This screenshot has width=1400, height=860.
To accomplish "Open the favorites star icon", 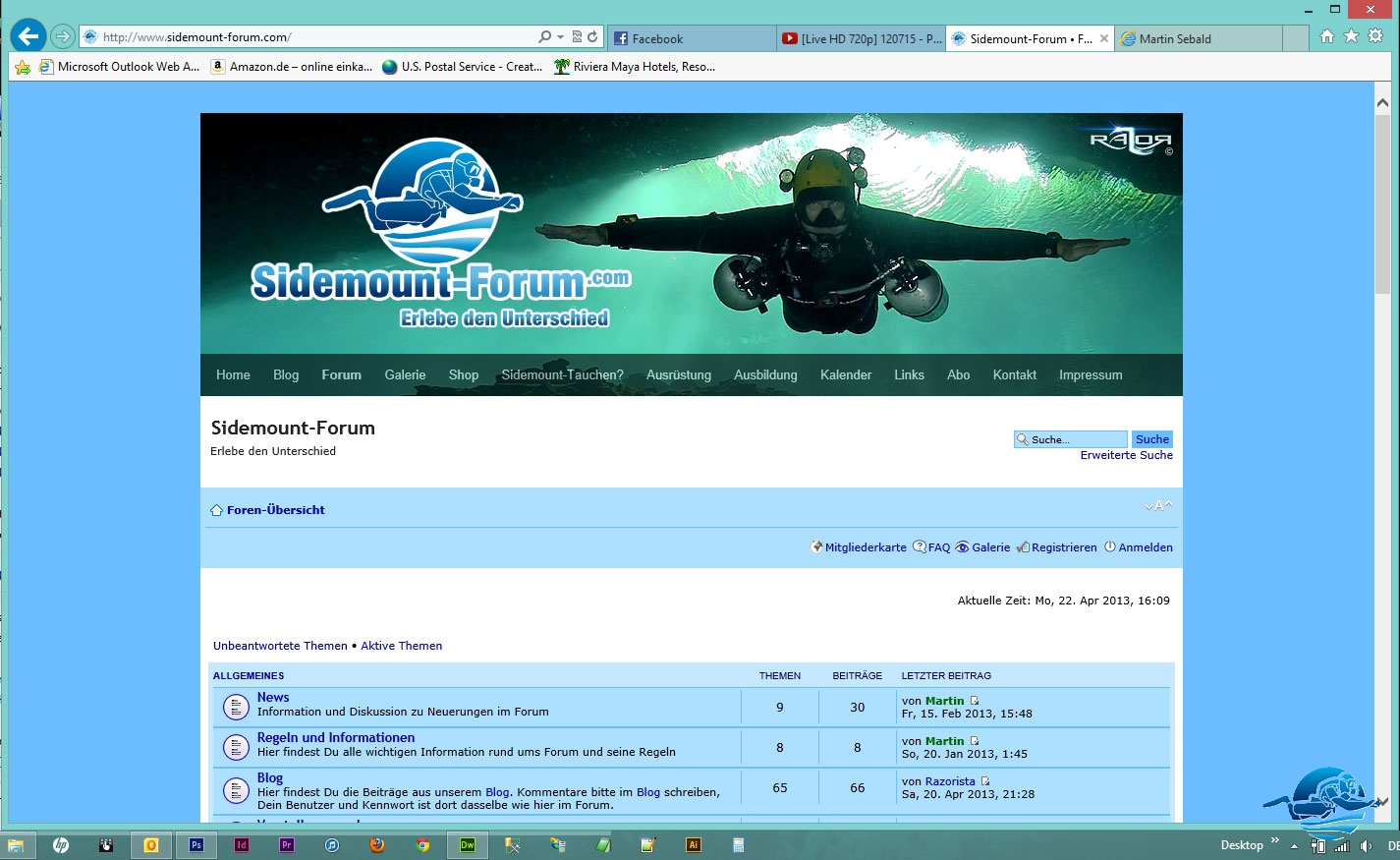I will click(x=1351, y=36).
